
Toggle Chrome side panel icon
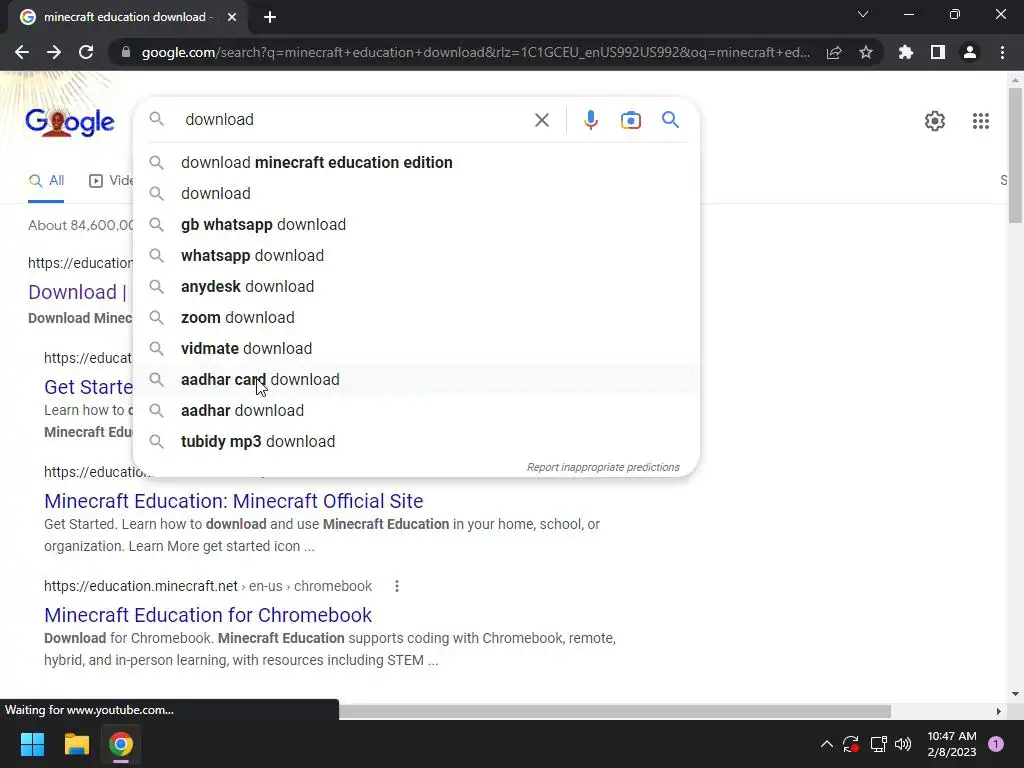[x=938, y=52]
